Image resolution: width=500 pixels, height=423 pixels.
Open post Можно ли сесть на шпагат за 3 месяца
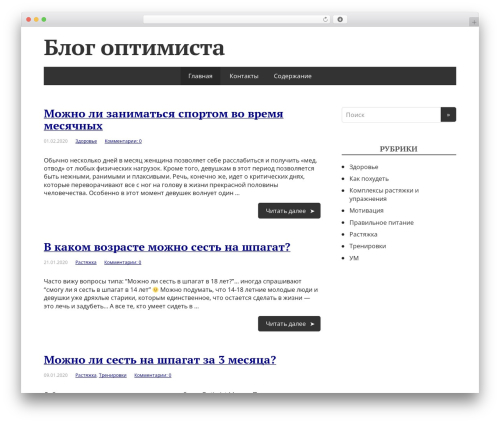coord(160,360)
